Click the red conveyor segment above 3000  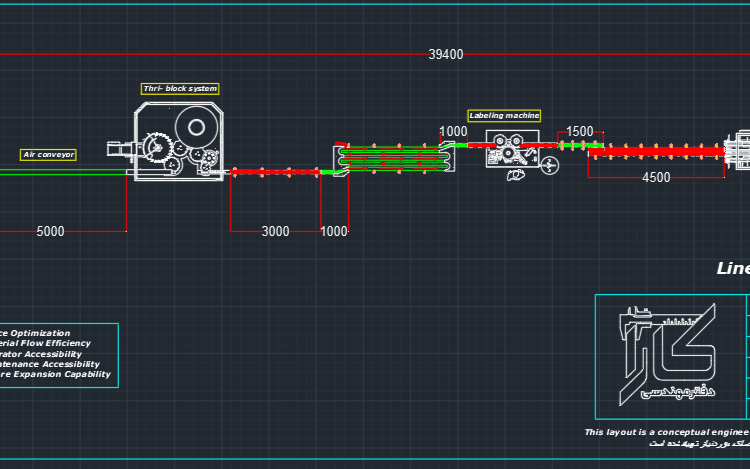(275, 172)
